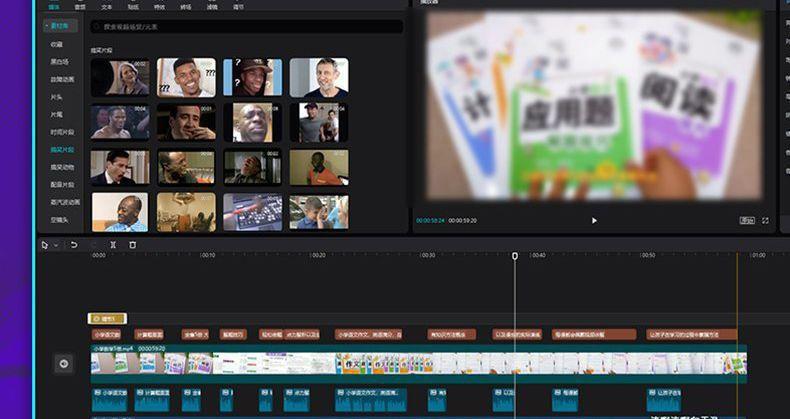Switch to the 文本 tab
Viewport: 790px width, 419px height.
(x=107, y=6)
